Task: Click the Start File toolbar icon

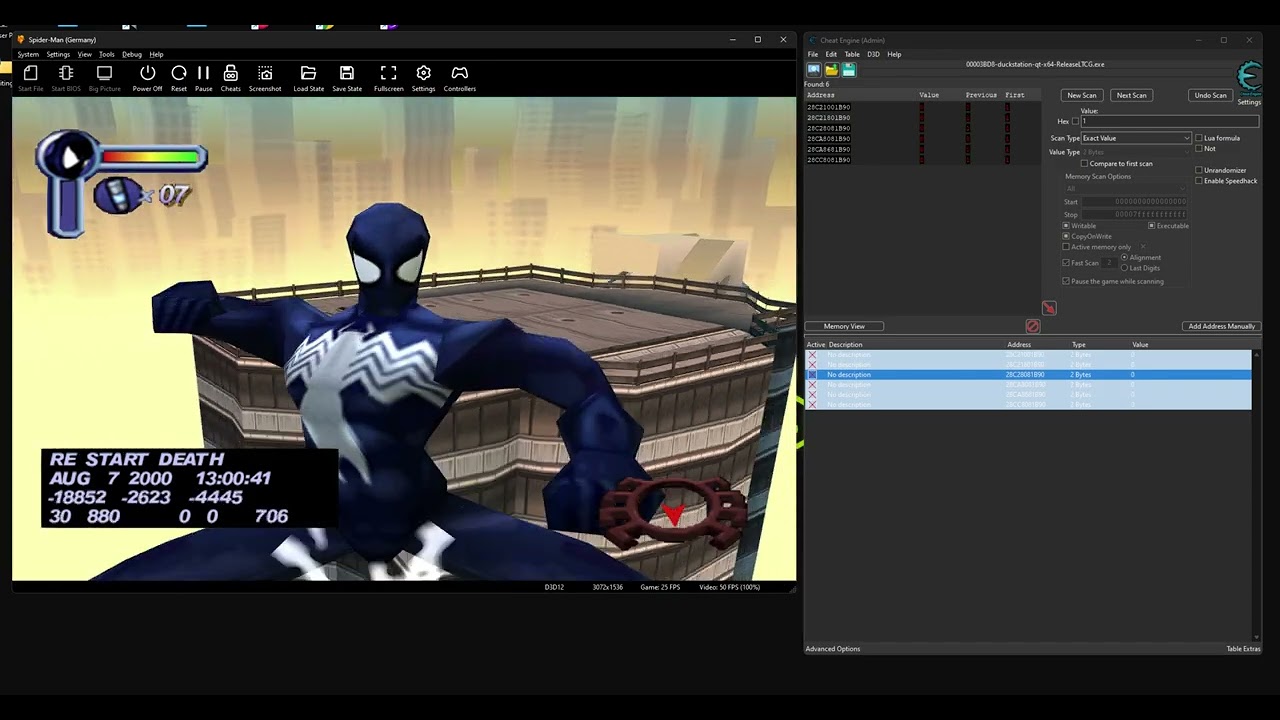Action: 31,73
